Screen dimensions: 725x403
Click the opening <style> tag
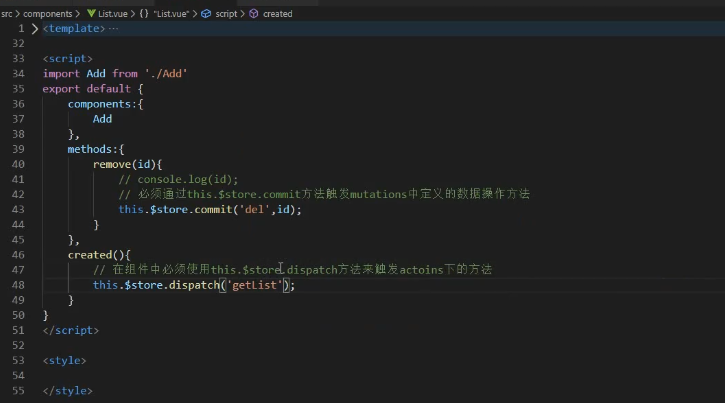click(x=64, y=360)
